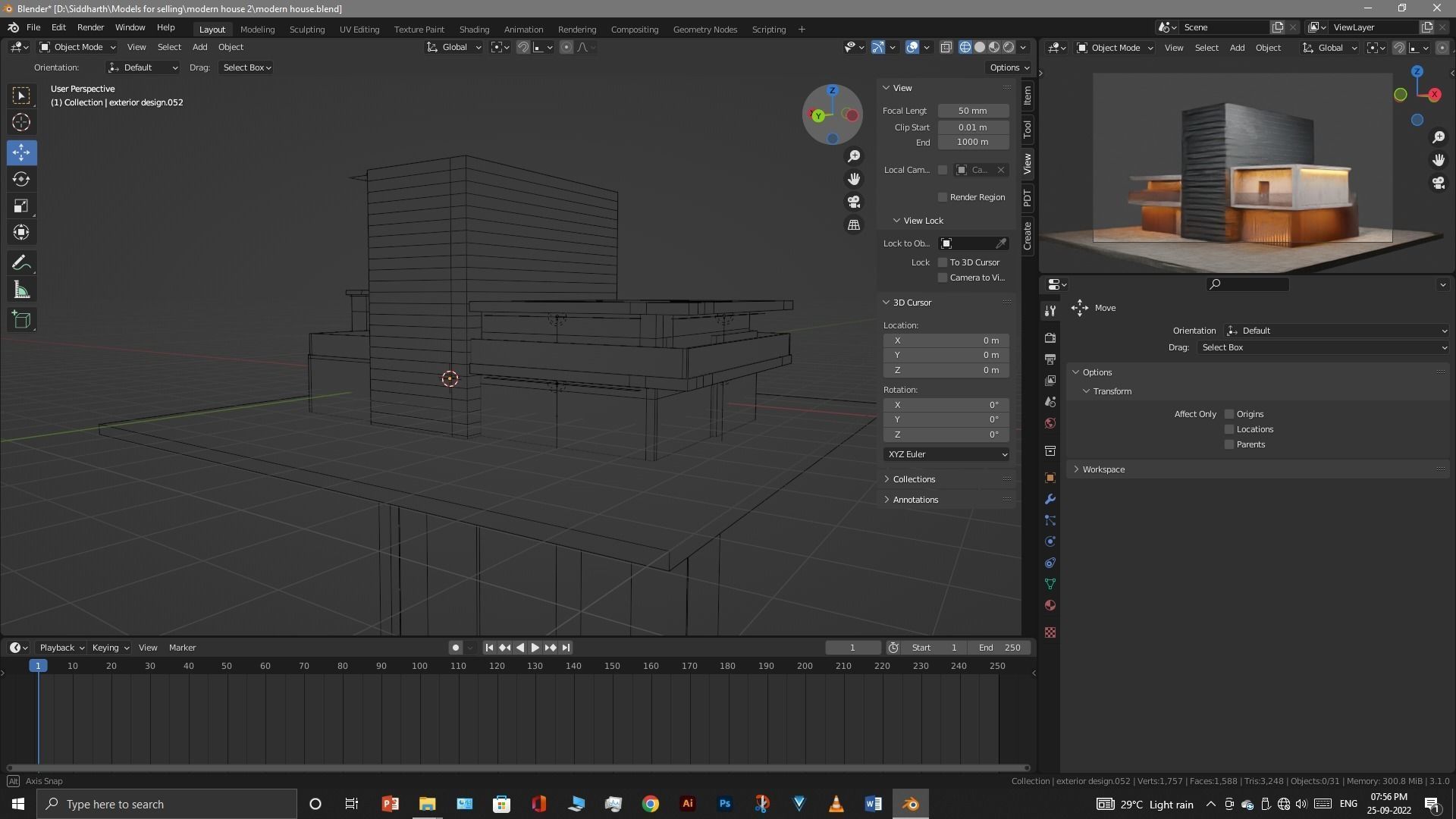Image resolution: width=1456 pixels, height=819 pixels.
Task: Click Add menu in main viewport header
Action: (x=199, y=47)
